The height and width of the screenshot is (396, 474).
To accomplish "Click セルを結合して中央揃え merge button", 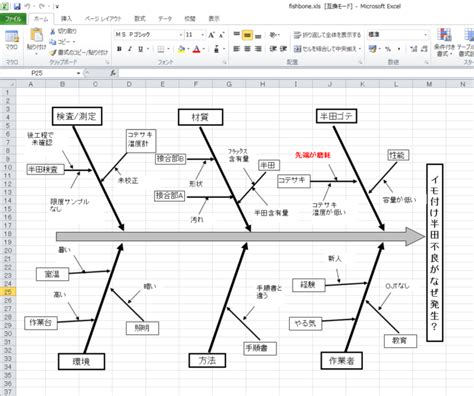I will 327,49.
